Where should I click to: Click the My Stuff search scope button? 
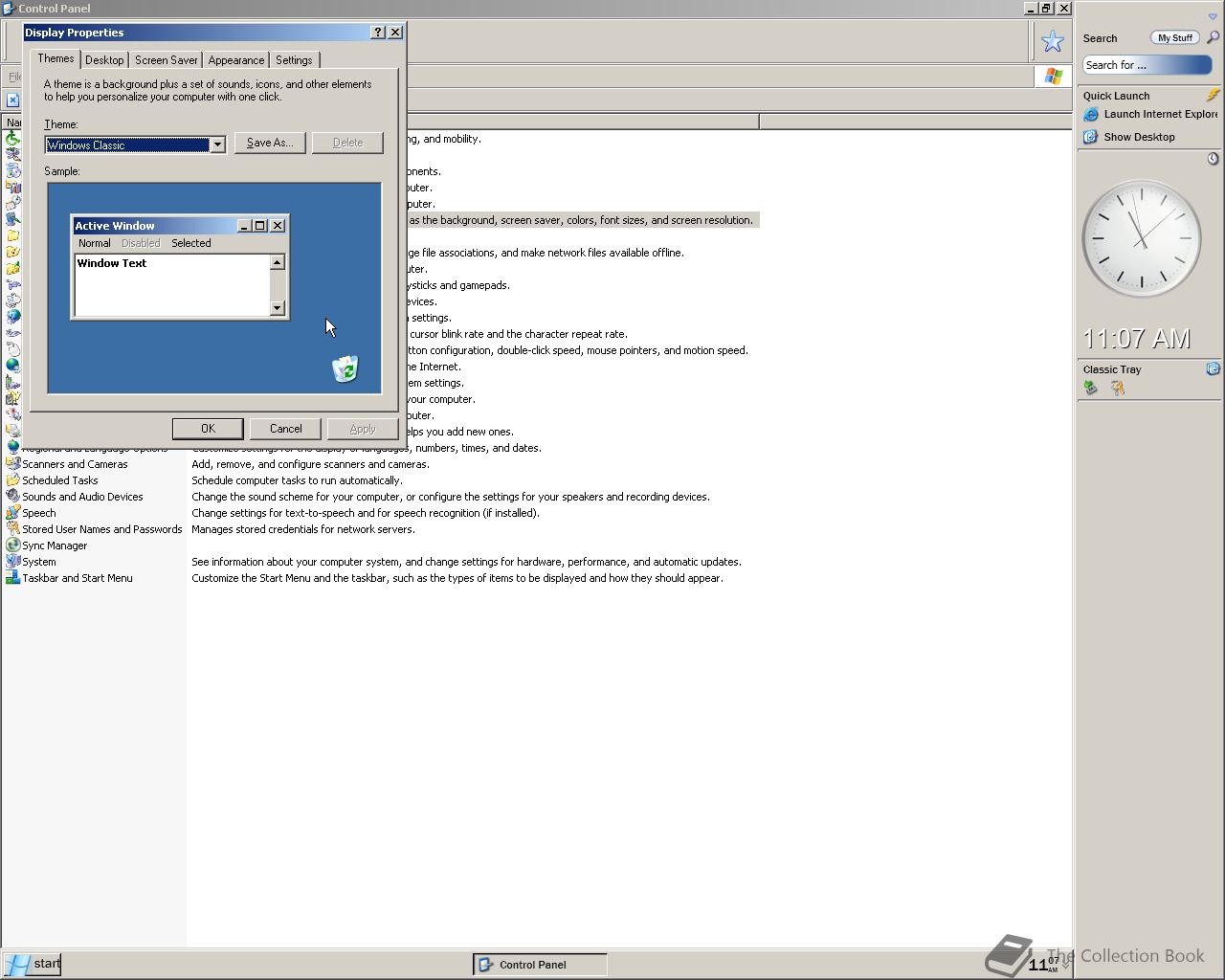[1174, 37]
